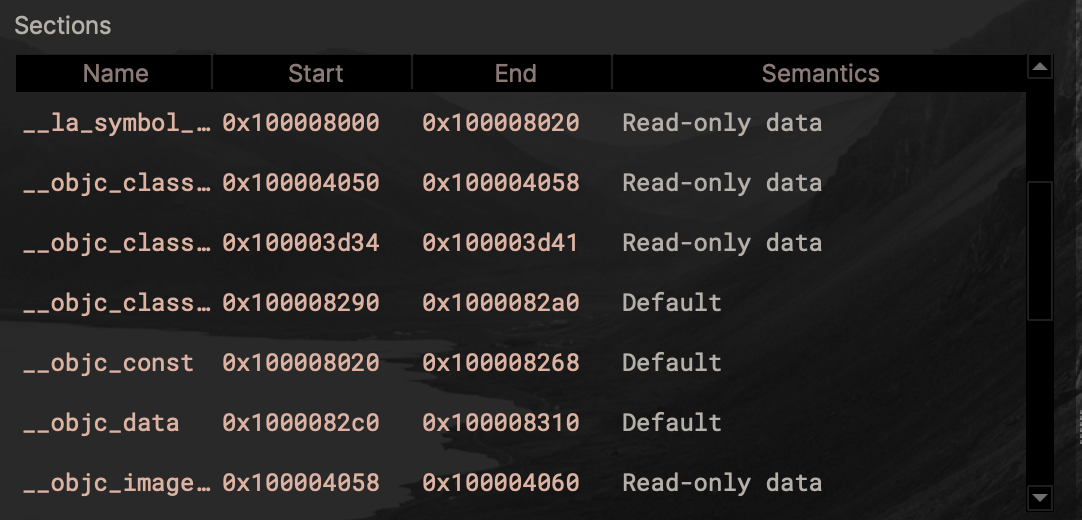1082x520 pixels.
Task: Select end address 0x100008310
Action: click(501, 423)
